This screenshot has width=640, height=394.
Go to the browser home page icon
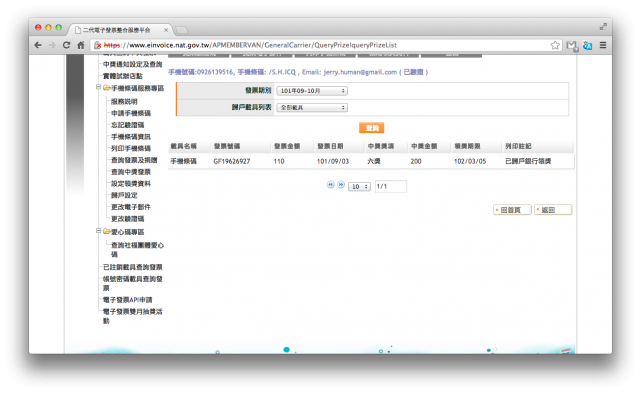coord(80,45)
